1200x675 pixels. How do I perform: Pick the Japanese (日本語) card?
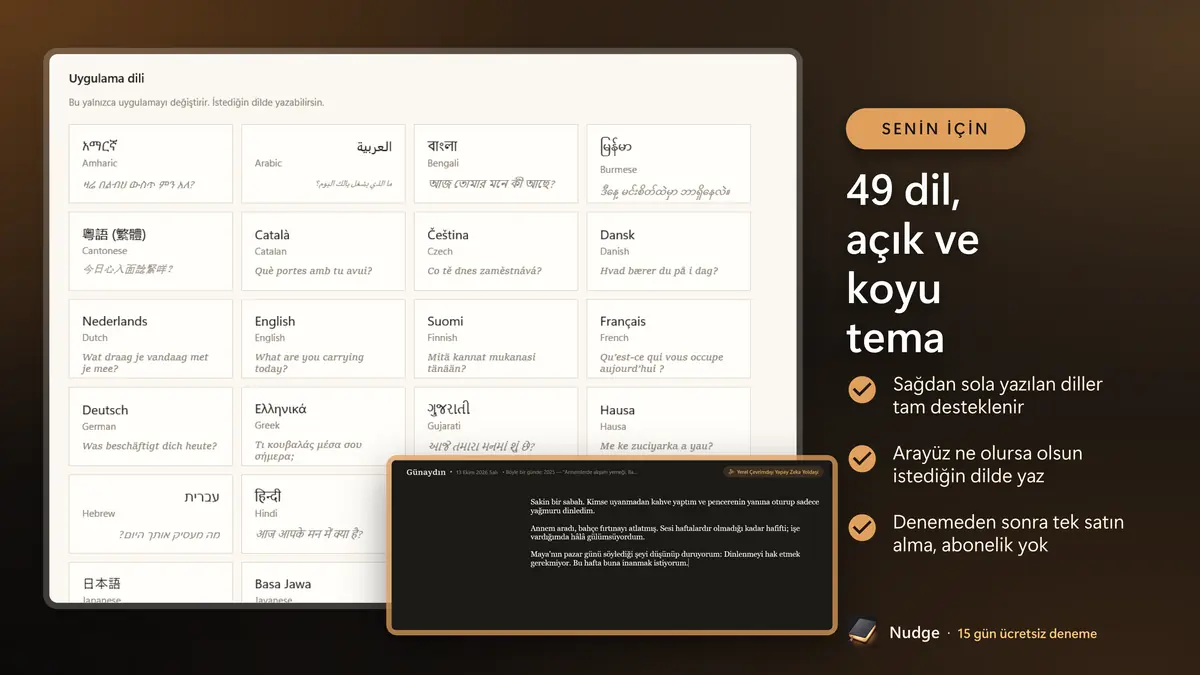151,583
